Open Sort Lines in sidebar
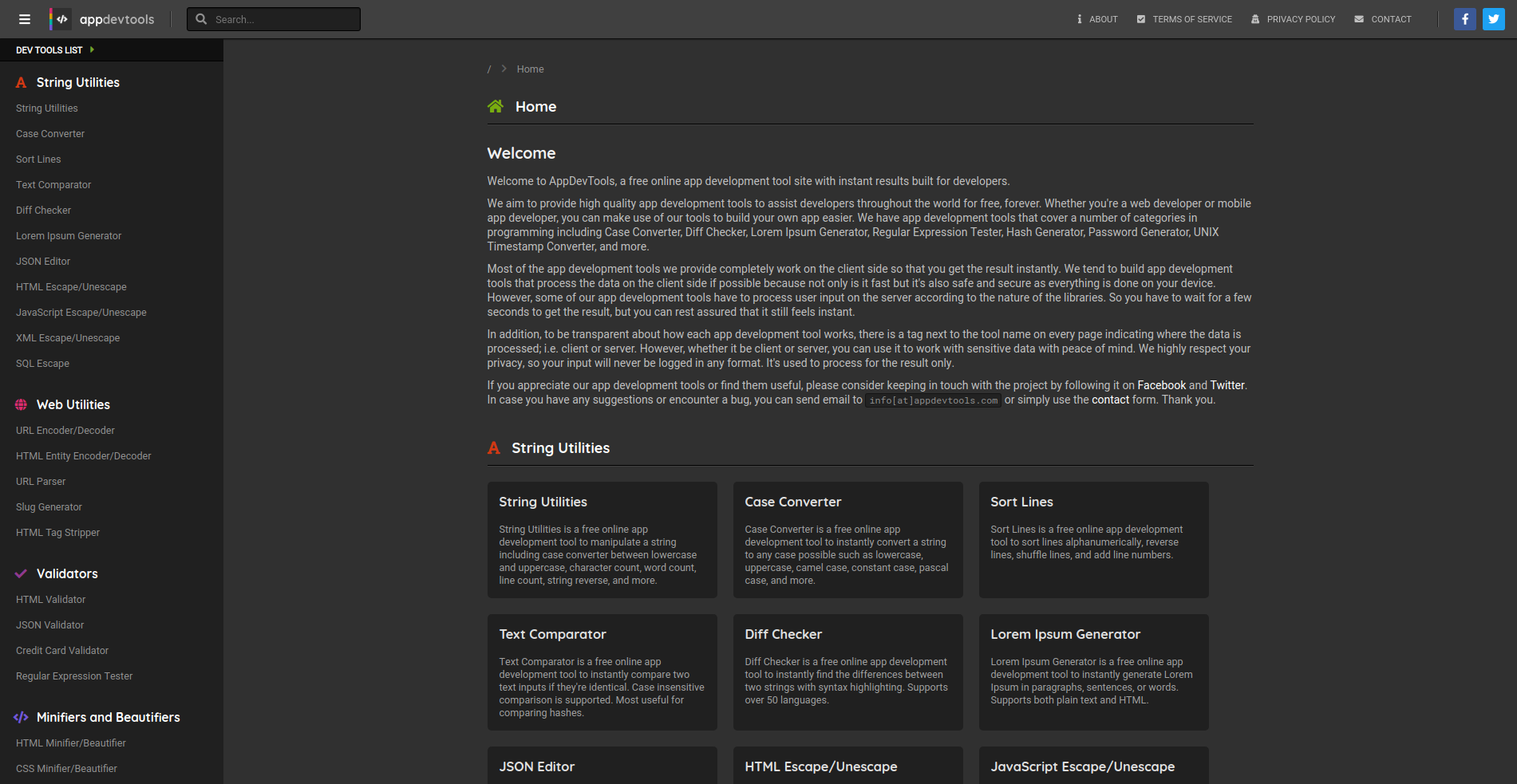The width and height of the screenshot is (1517, 784). click(38, 160)
